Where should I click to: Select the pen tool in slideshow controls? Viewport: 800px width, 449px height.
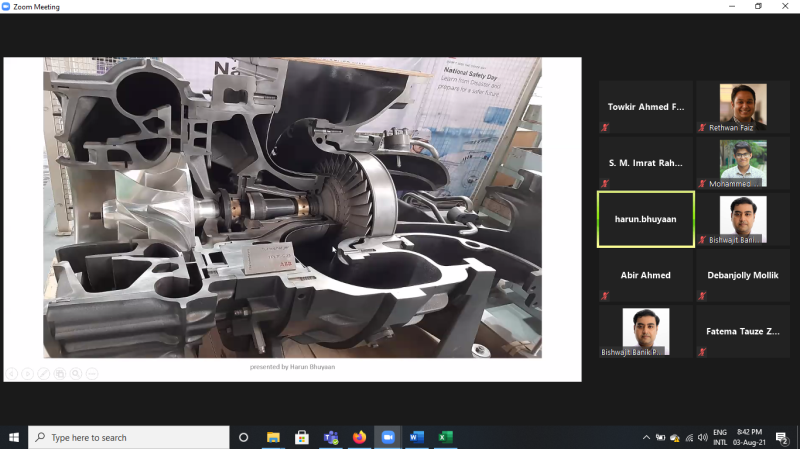click(44, 373)
